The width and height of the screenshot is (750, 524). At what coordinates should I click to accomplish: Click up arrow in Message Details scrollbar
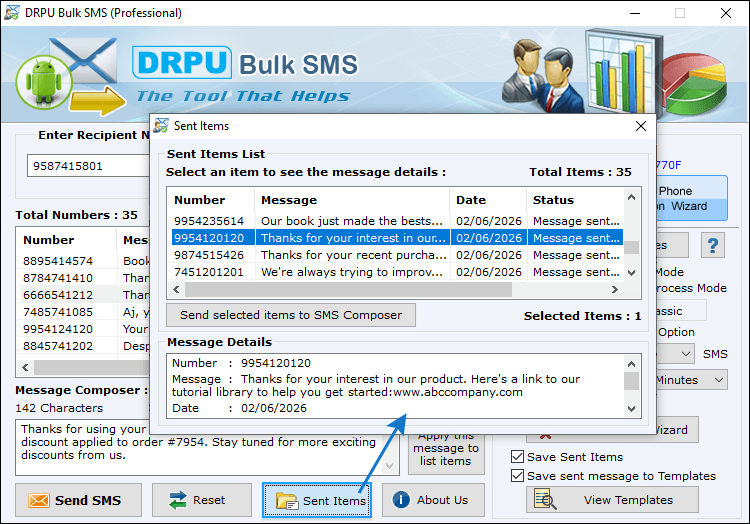tap(631, 364)
